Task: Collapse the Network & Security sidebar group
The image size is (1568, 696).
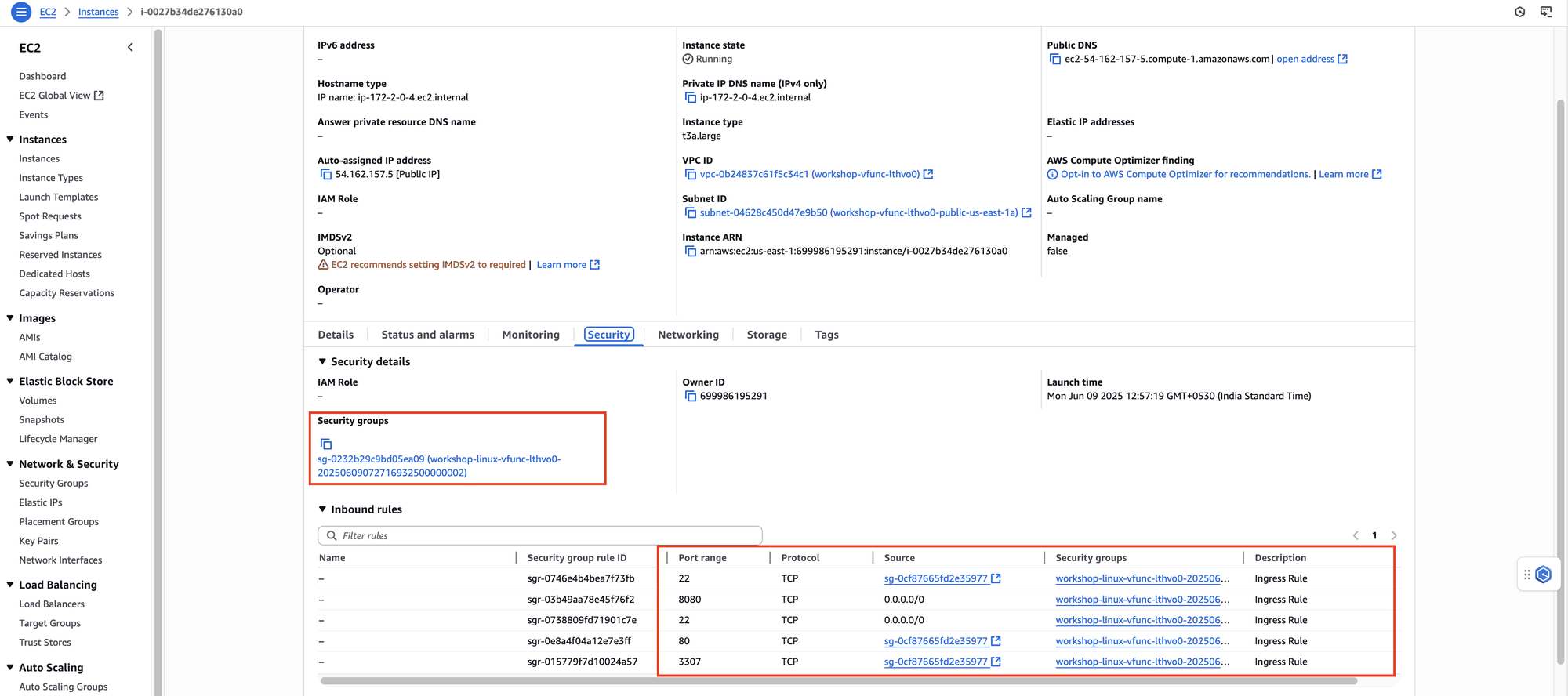Action: 10,464
